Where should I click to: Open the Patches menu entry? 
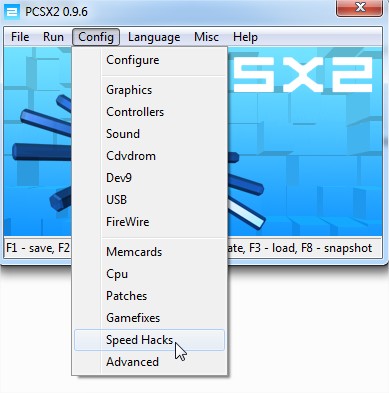point(149,296)
